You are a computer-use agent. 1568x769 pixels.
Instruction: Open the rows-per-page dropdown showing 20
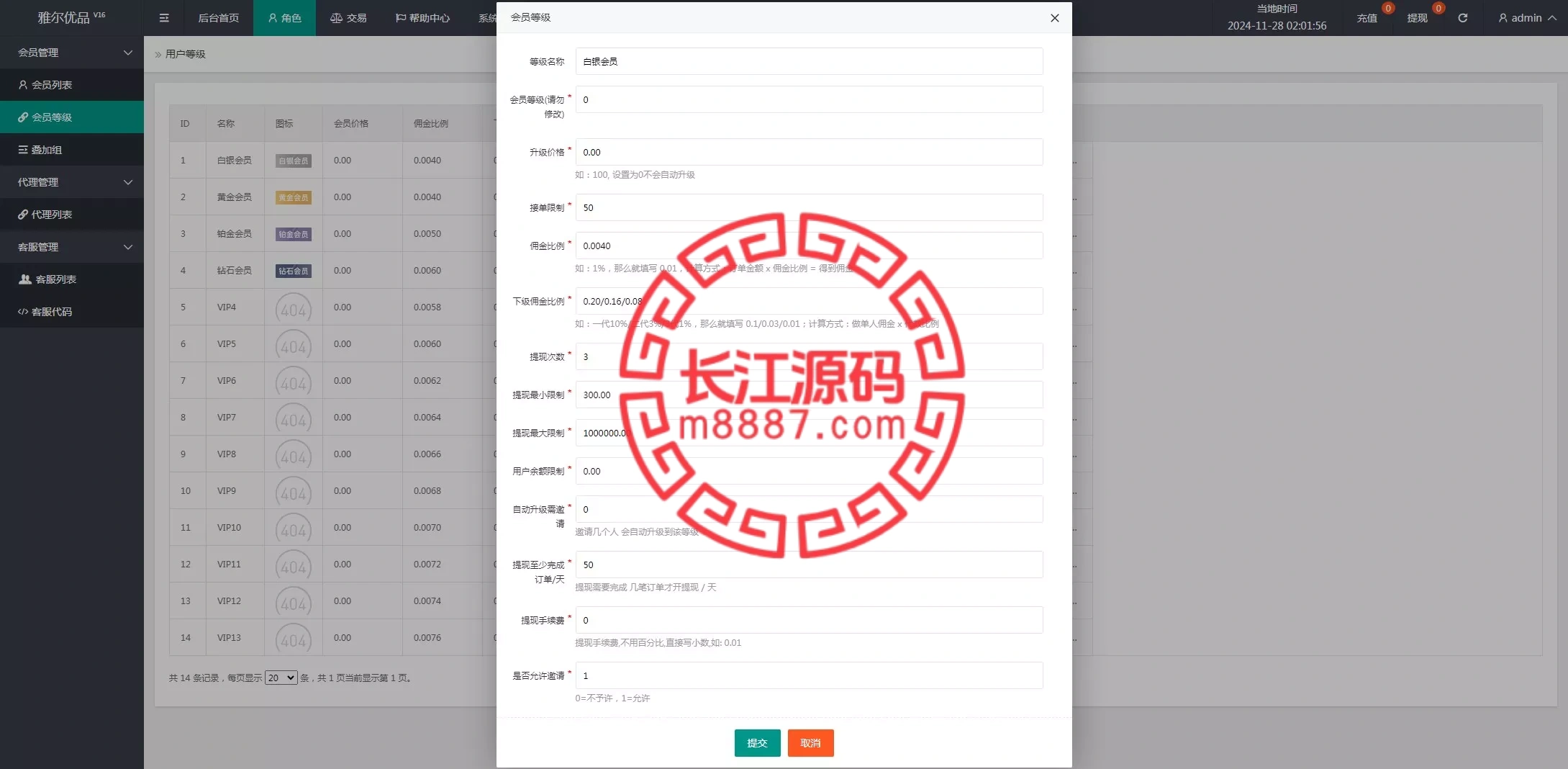pos(281,678)
